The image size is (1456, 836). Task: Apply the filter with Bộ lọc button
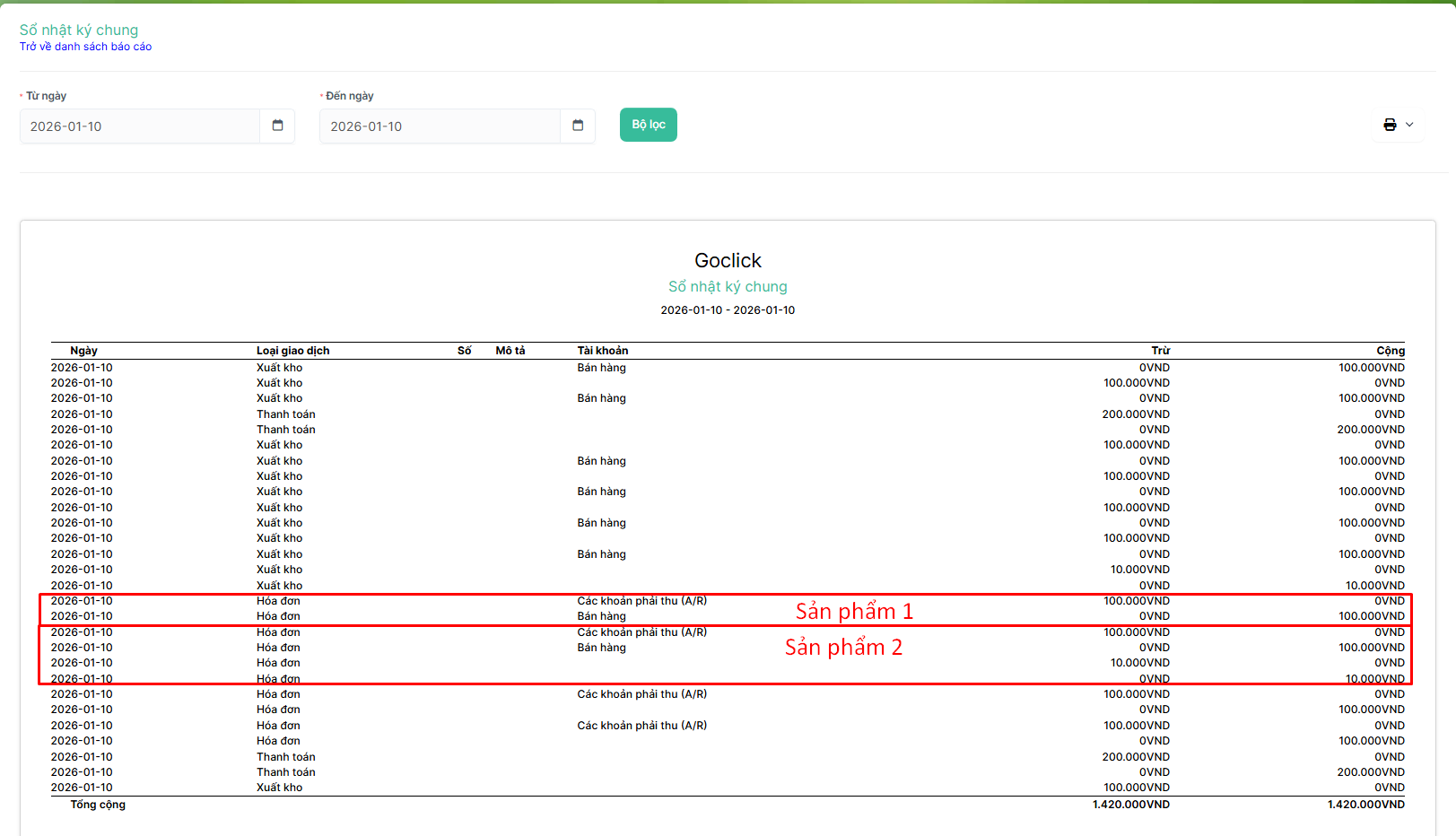(648, 125)
